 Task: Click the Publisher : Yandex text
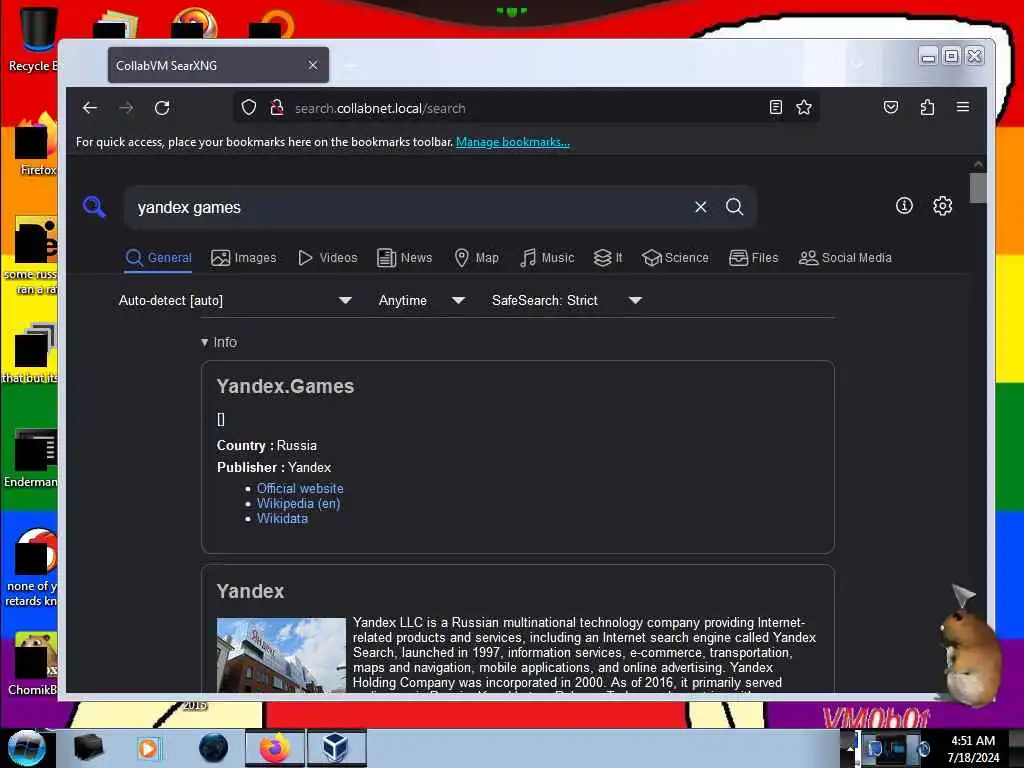(x=274, y=467)
